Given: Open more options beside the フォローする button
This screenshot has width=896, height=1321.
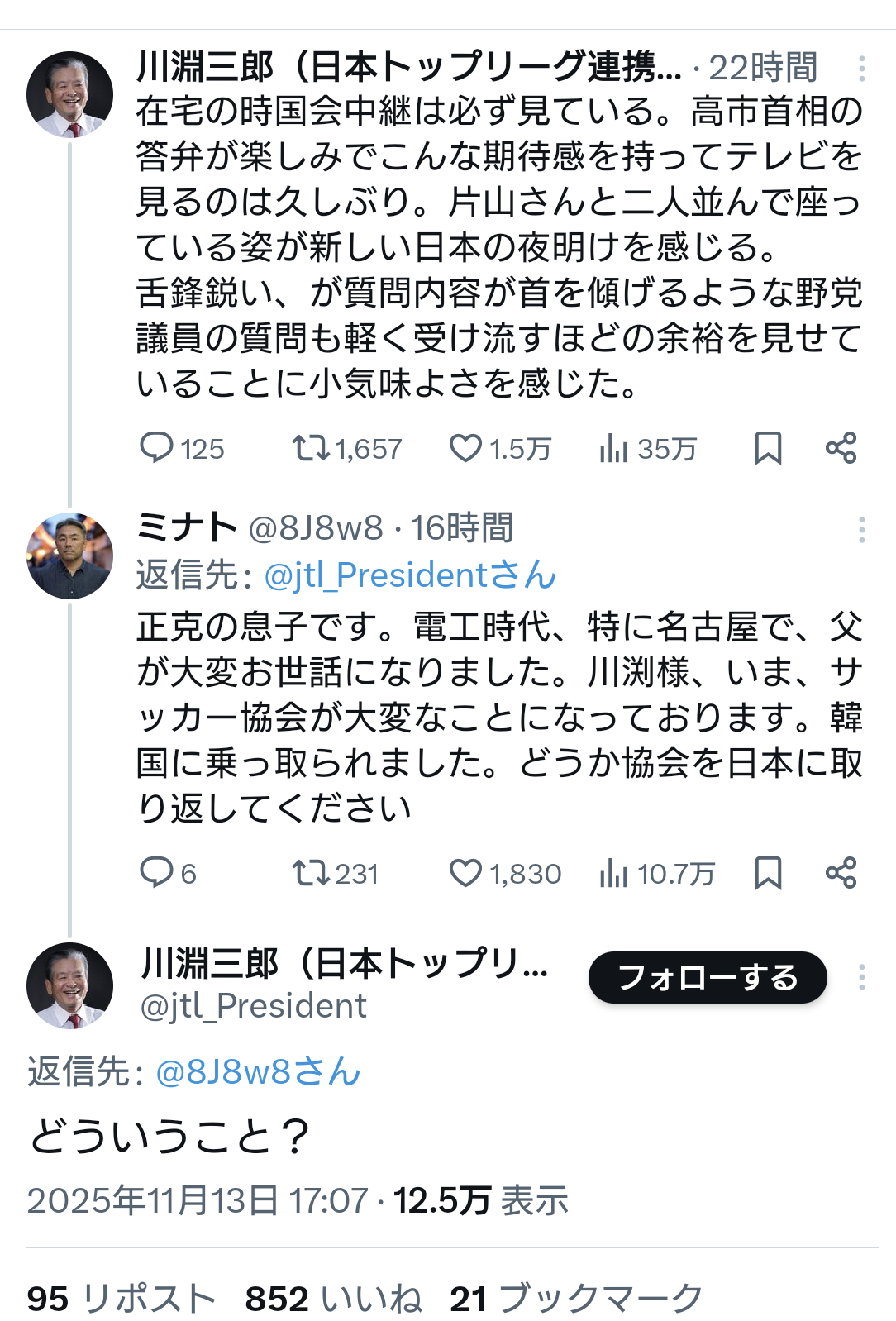Looking at the screenshot, I should pyautogui.click(x=861, y=977).
